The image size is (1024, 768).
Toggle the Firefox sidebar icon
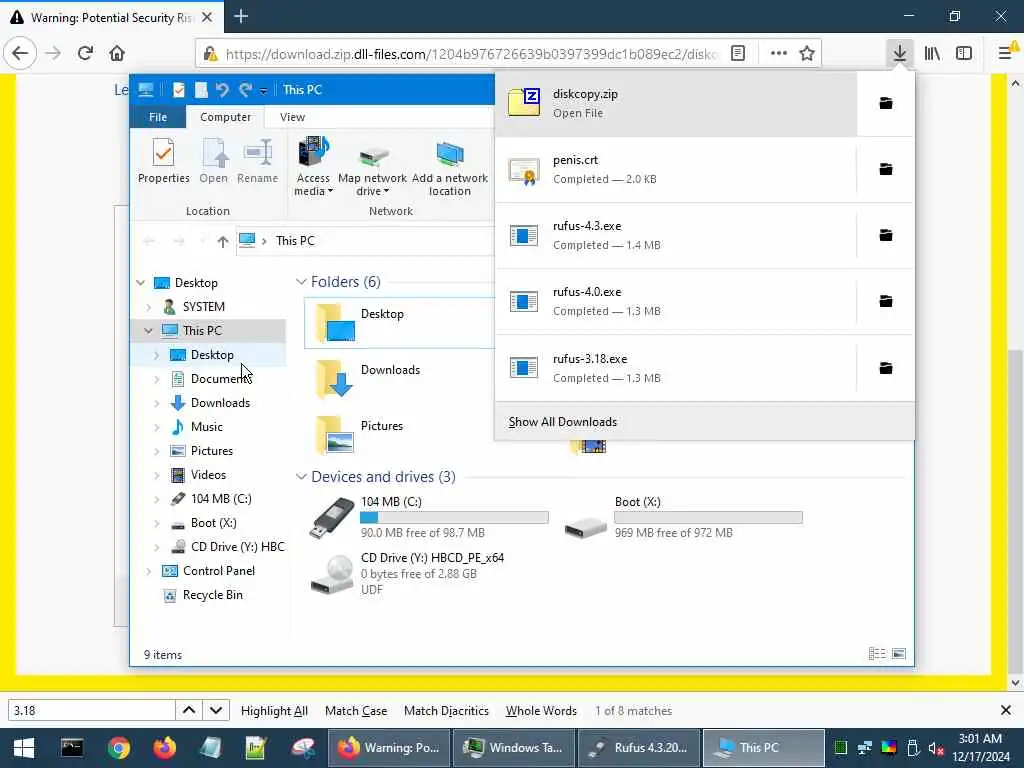[x=963, y=53]
